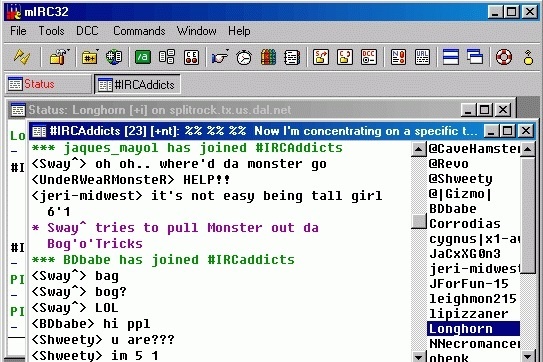Open mIRC Options via folder-and-hammer icon
This screenshot has height=362, width=543.
[x=59, y=57]
